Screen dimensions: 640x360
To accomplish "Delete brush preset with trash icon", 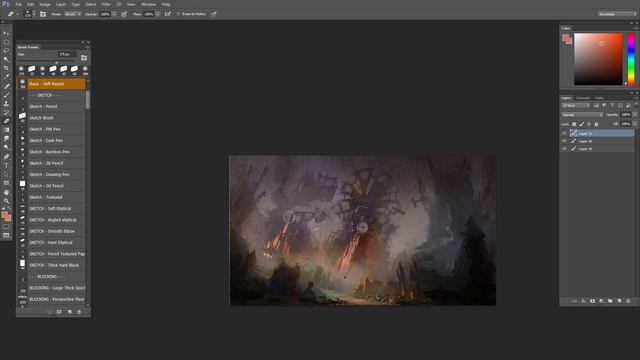I will point(79,312).
